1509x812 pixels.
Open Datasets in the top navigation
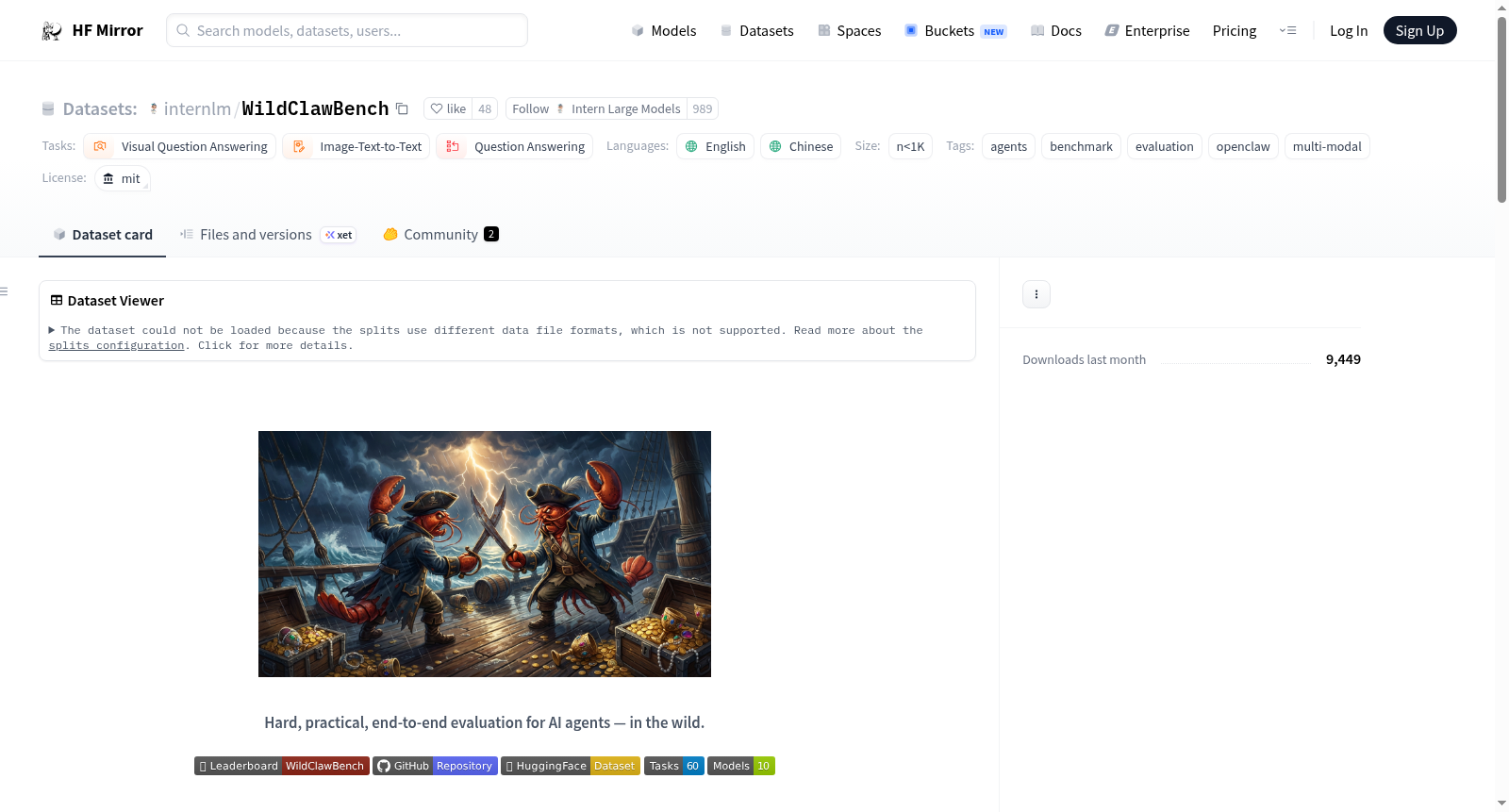coord(756,30)
